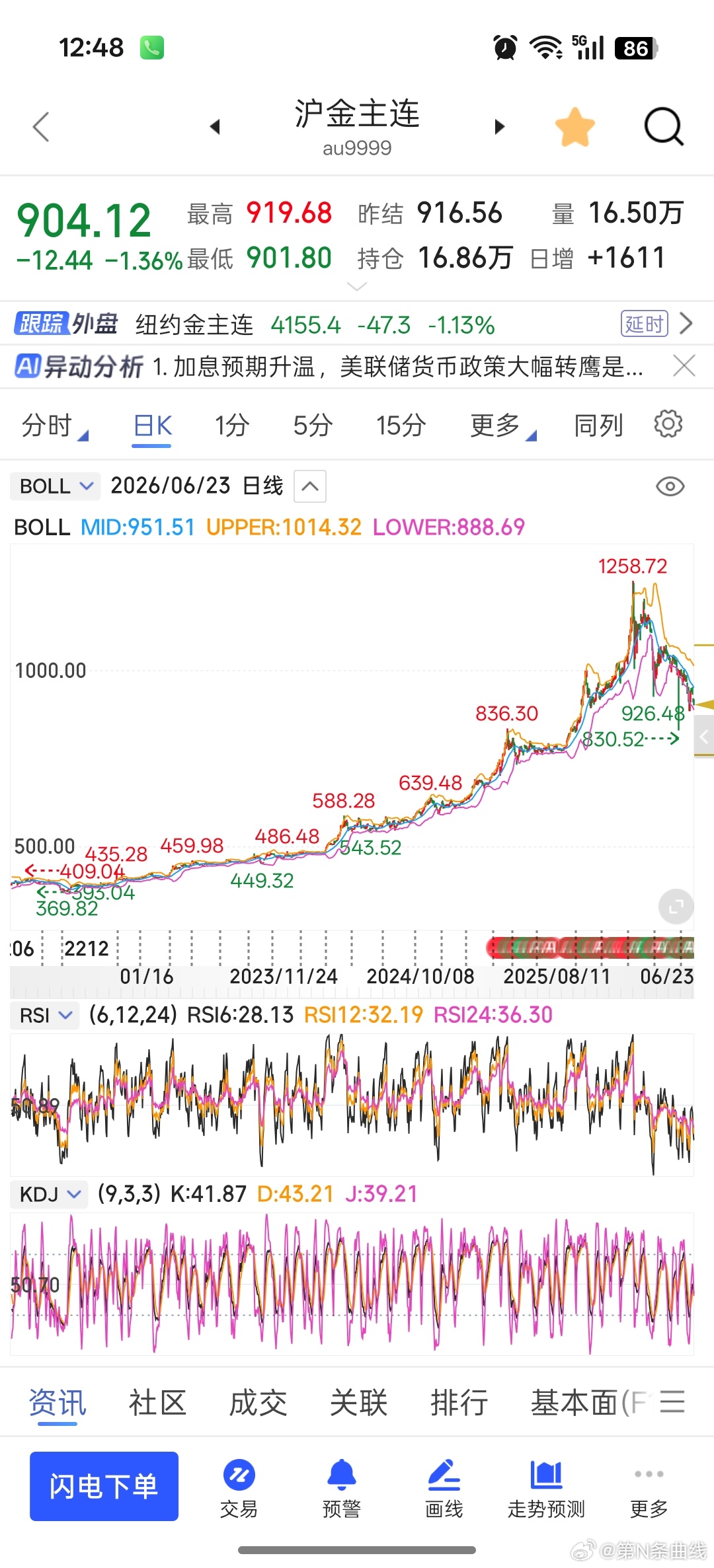Select the 社区 bottom tab

click(158, 1403)
